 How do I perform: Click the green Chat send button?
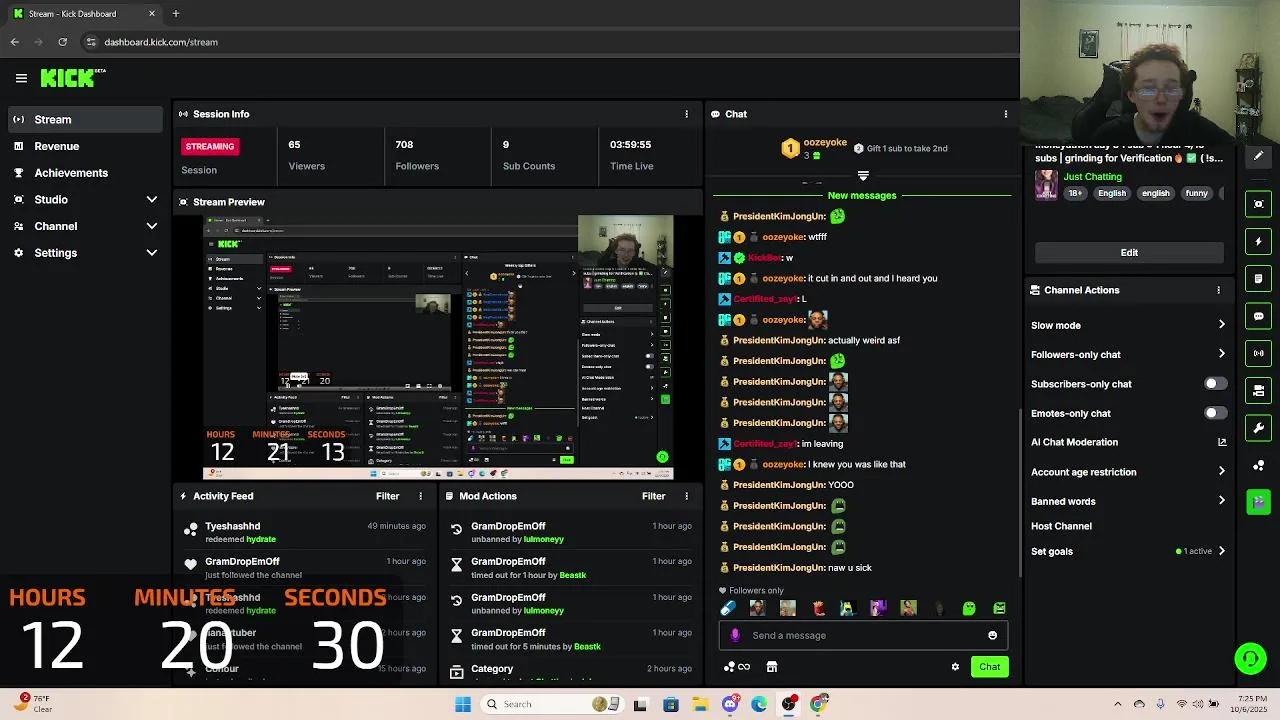point(989,667)
